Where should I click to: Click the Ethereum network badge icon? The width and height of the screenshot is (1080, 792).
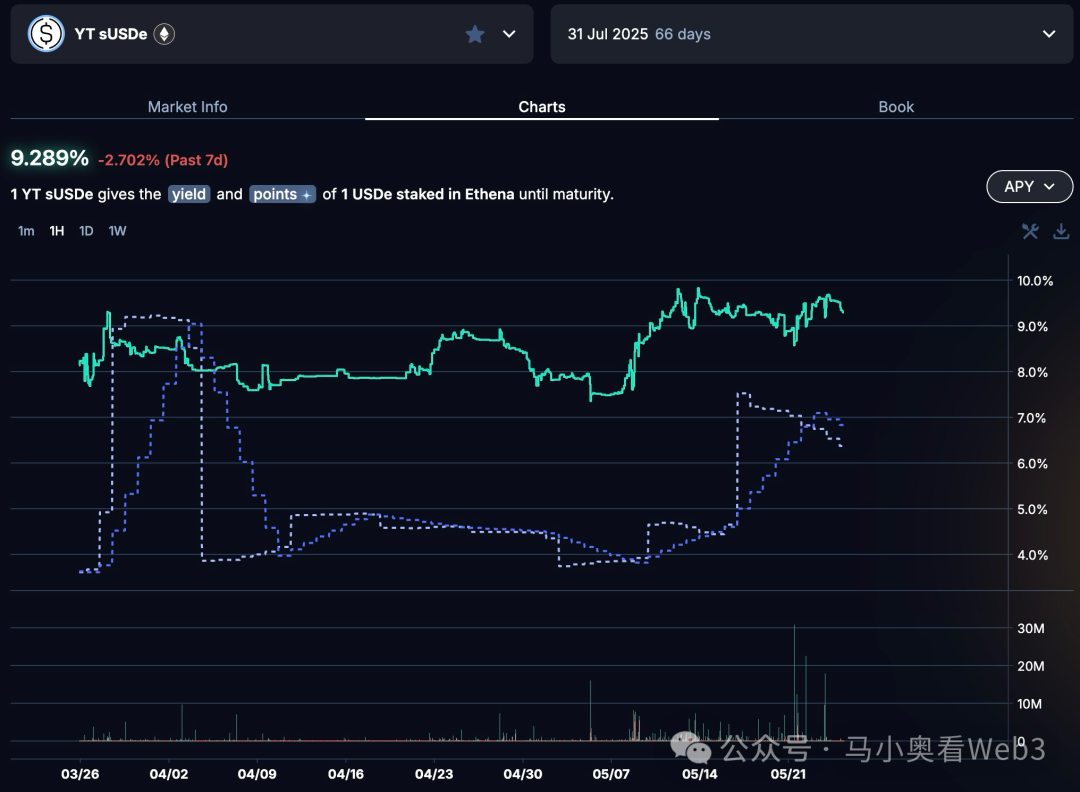click(164, 34)
